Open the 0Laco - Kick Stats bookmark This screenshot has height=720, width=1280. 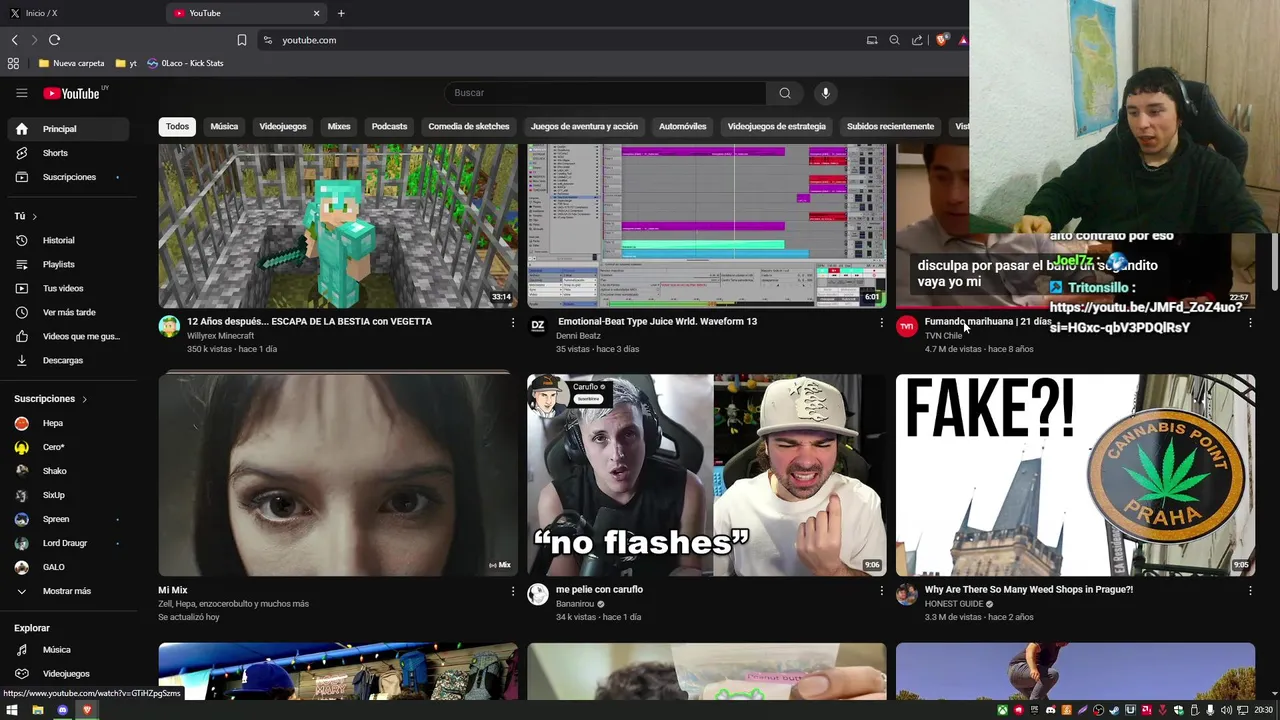[185, 63]
